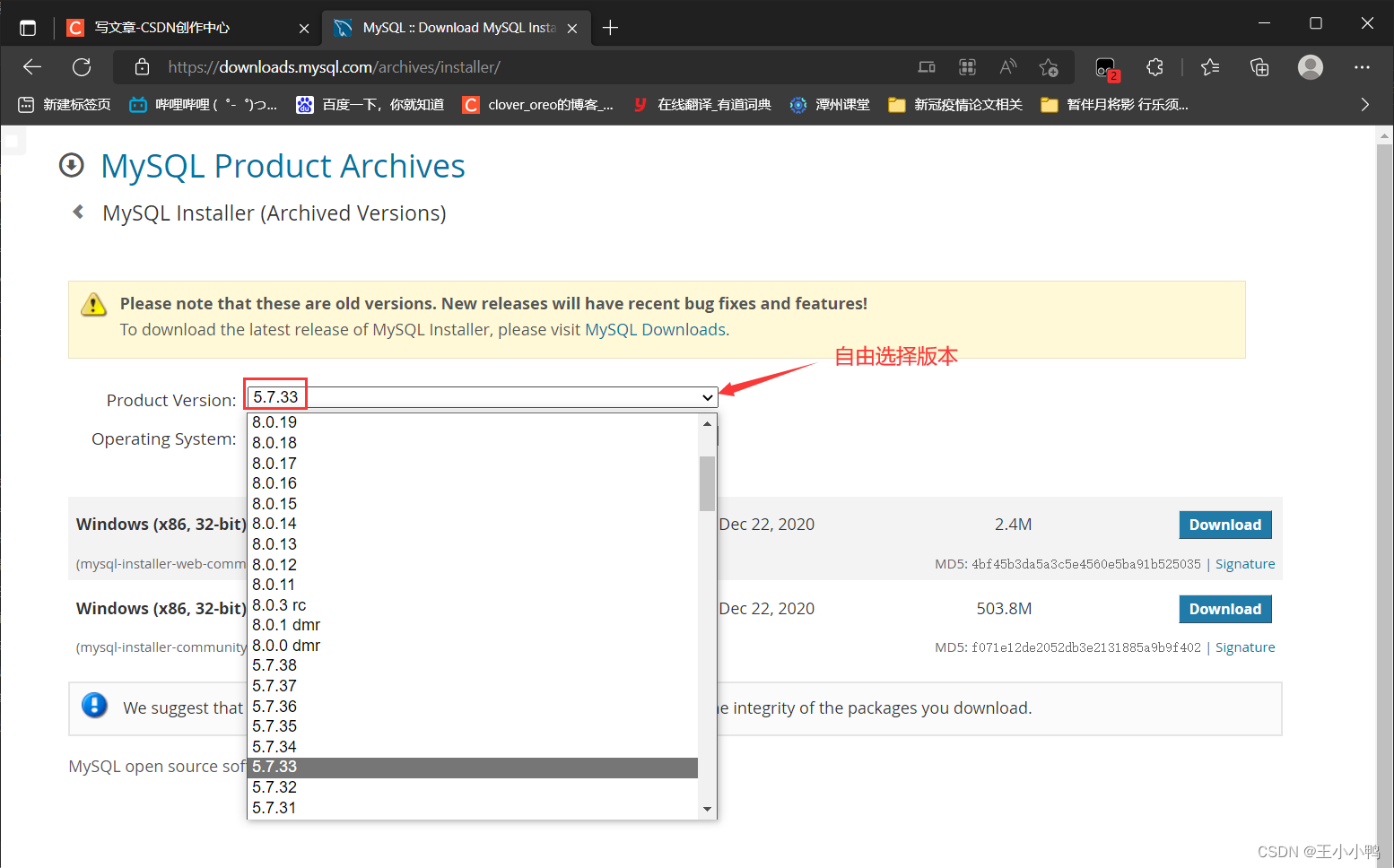The height and width of the screenshot is (868, 1394).
Task: Select version 5.7.31 option
Action: [473, 808]
